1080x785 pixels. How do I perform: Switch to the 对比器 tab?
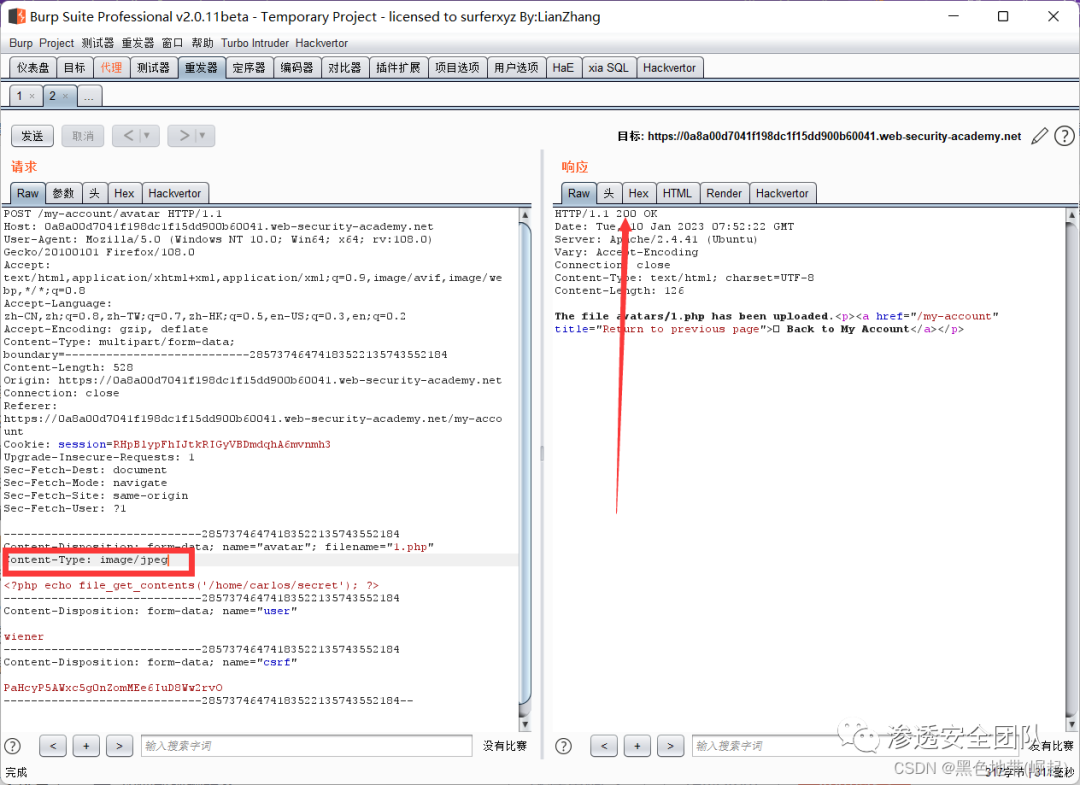coord(344,67)
